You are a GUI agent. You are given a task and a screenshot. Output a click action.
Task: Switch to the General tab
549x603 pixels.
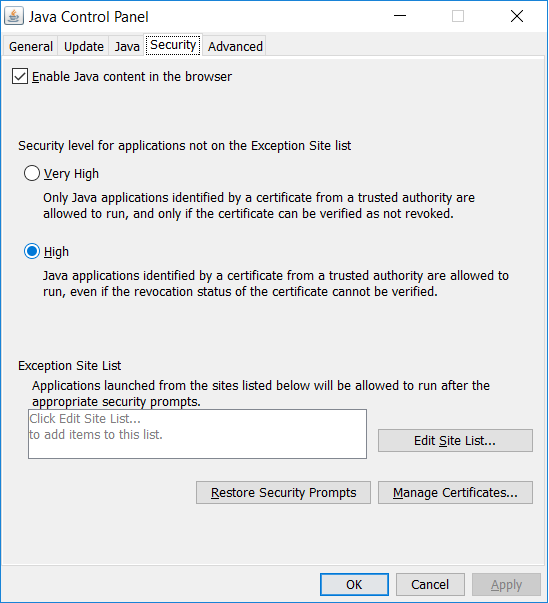point(31,47)
